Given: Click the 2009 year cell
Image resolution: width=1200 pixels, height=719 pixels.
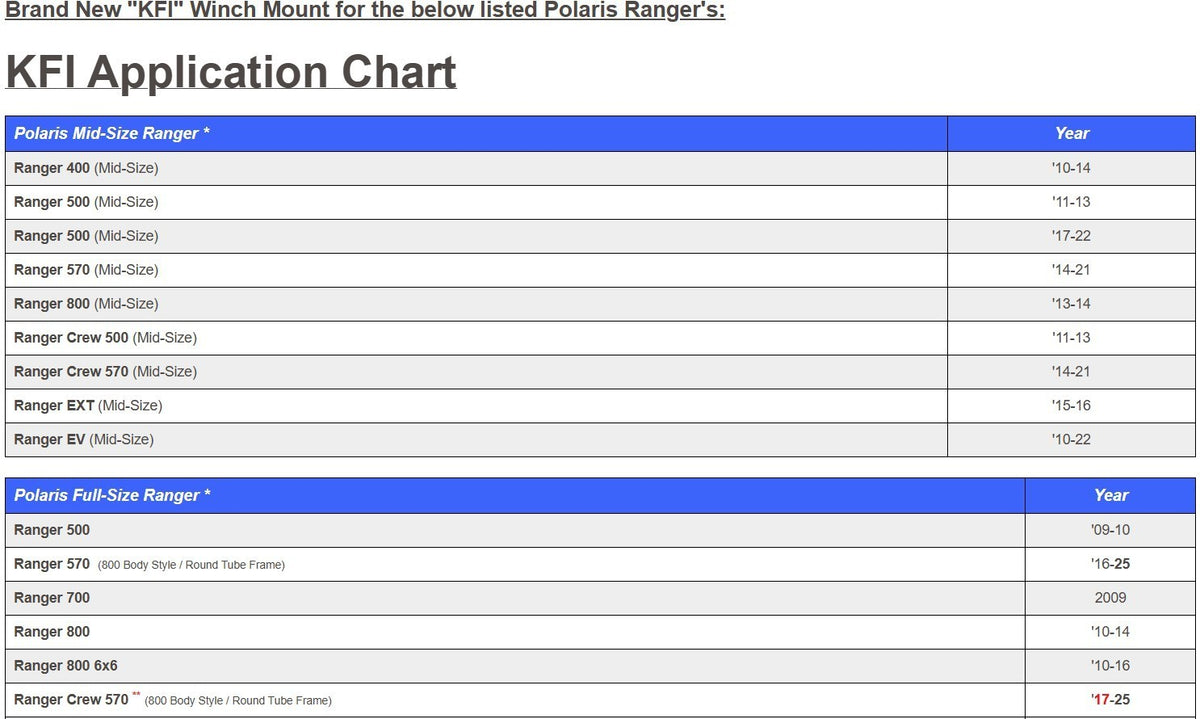Looking at the screenshot, I should [x=1110, y=598].
